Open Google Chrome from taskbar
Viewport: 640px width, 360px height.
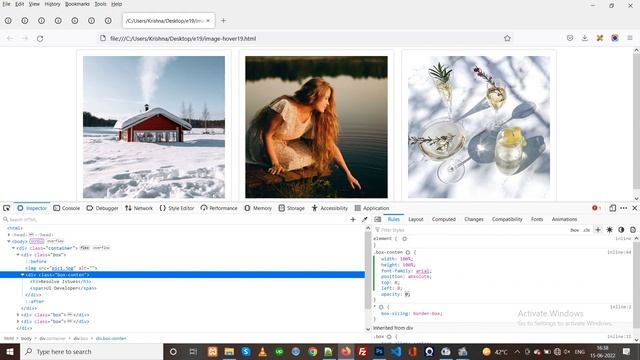point(312,351)
